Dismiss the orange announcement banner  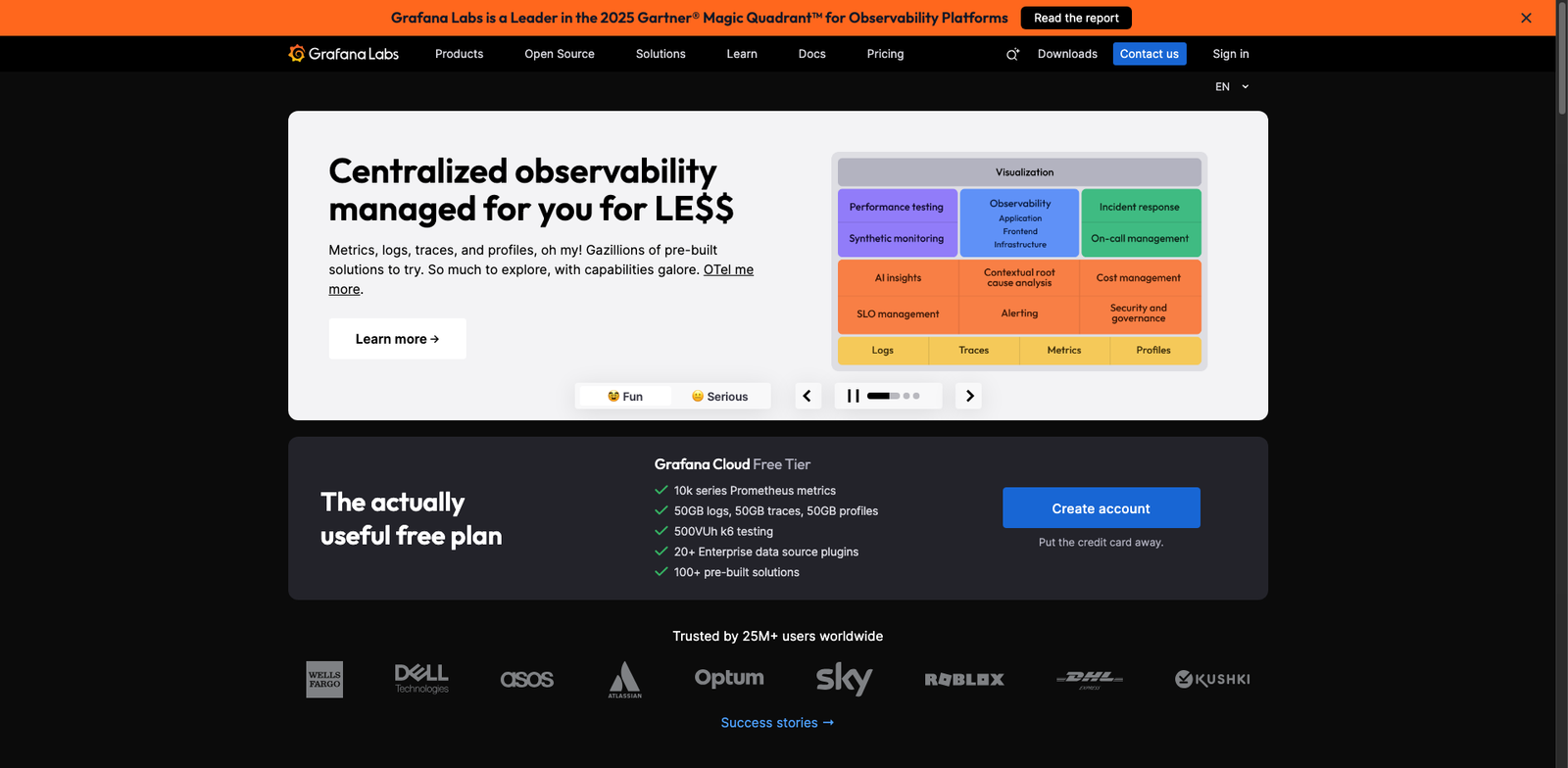[1526, 18]
